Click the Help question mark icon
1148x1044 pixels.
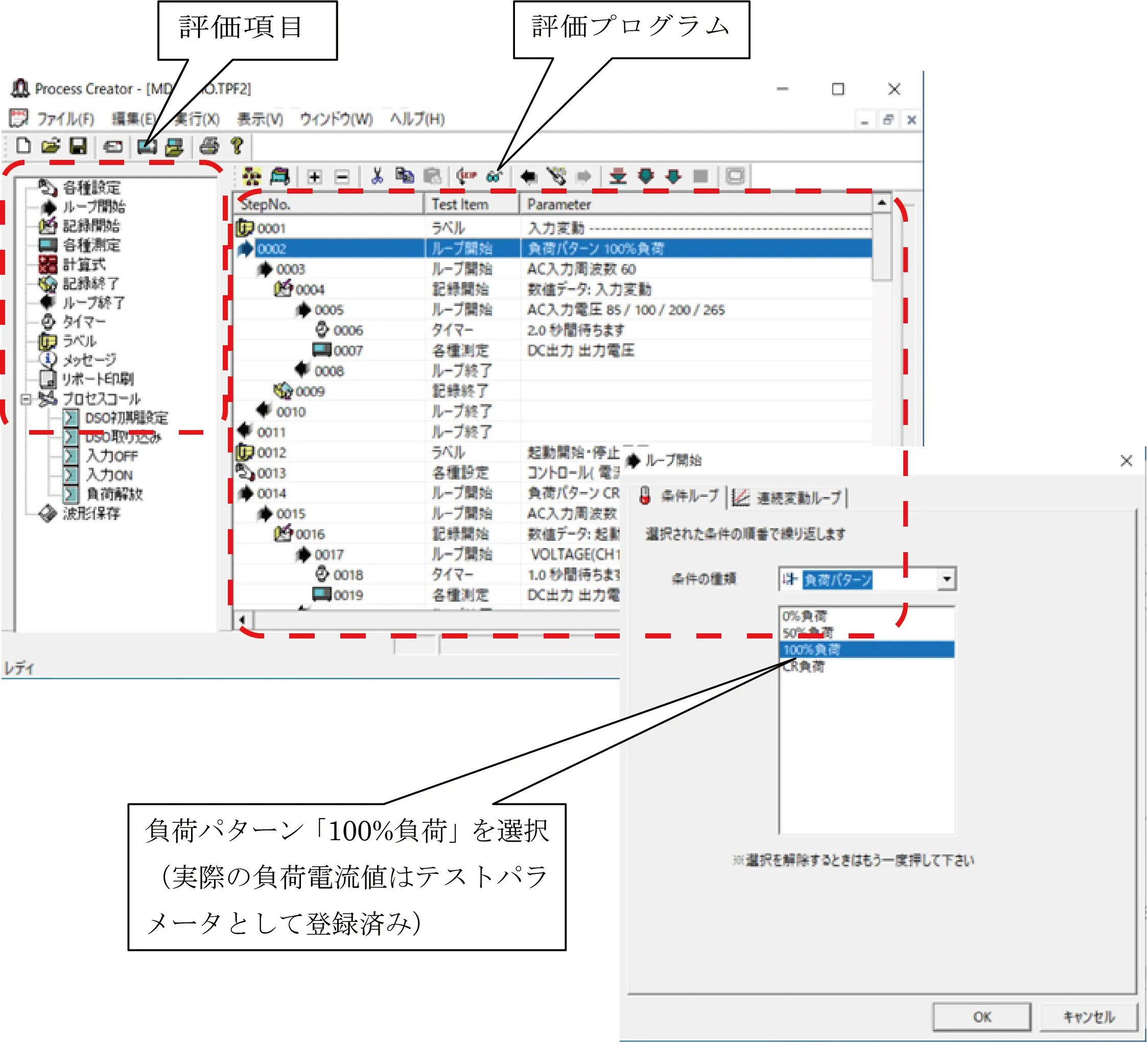pos(237,146)
